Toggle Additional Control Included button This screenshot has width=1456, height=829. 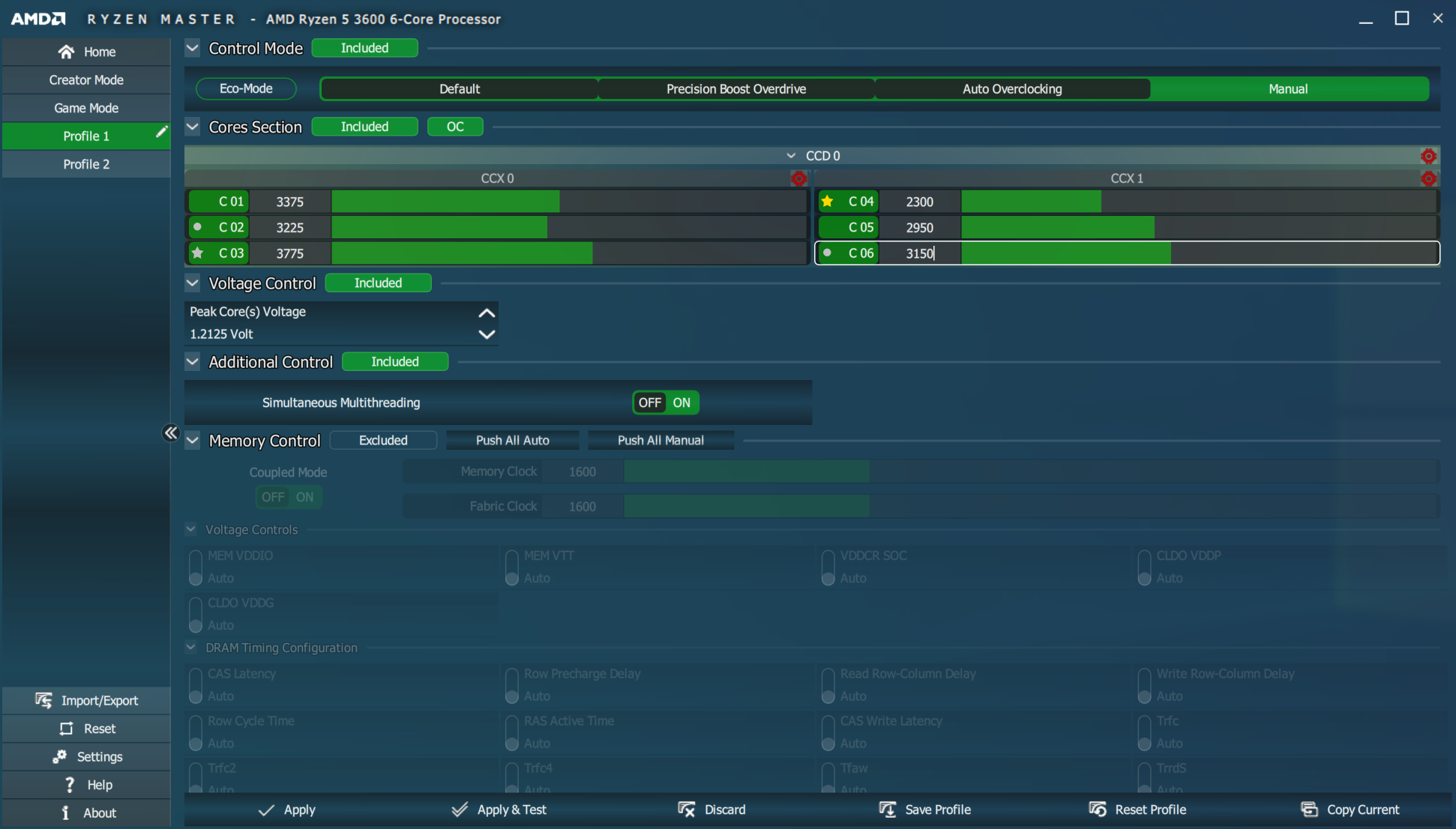click(x=395, y=361)
